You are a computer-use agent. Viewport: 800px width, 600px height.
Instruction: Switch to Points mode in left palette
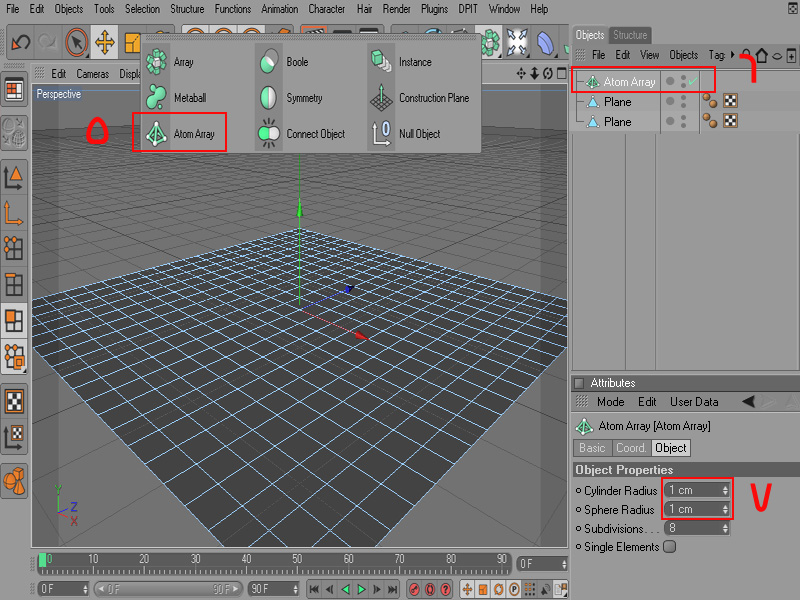14,248
